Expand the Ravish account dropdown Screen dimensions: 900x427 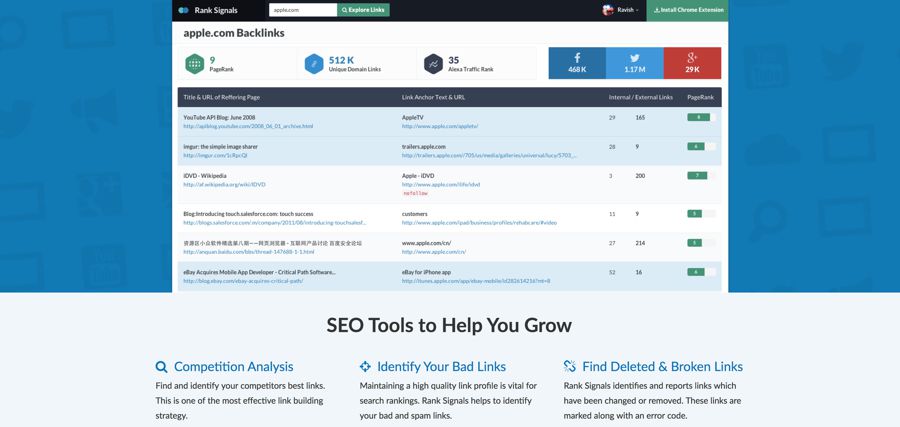pos(628,10)
